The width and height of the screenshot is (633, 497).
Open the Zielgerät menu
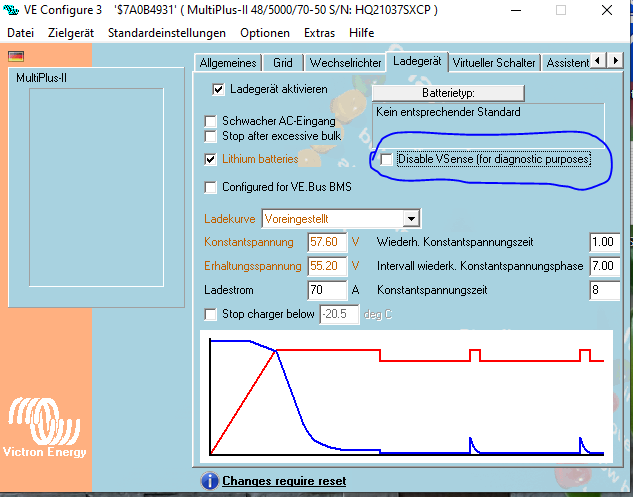[71, 33]
